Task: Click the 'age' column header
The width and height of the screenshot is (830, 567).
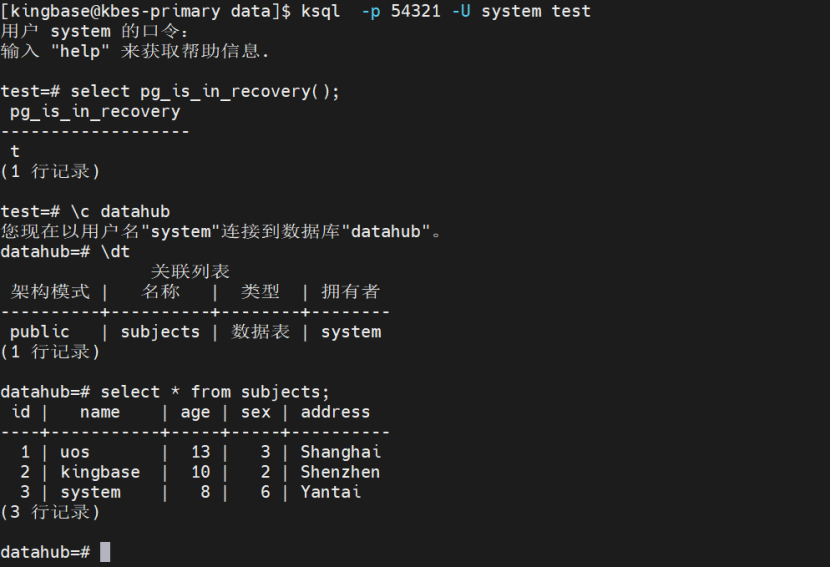Action: 195,411
